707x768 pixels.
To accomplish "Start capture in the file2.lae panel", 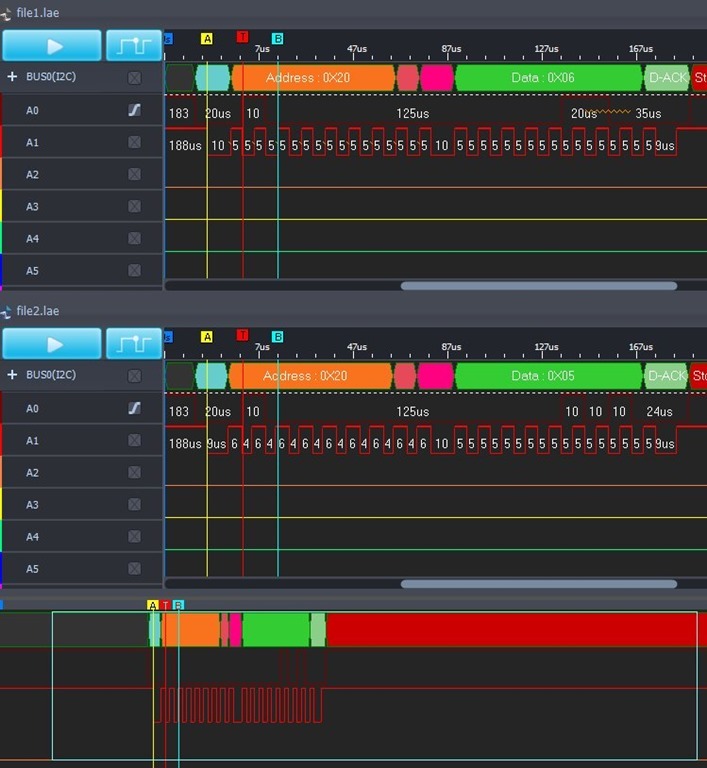I will (x=52, y=344).
